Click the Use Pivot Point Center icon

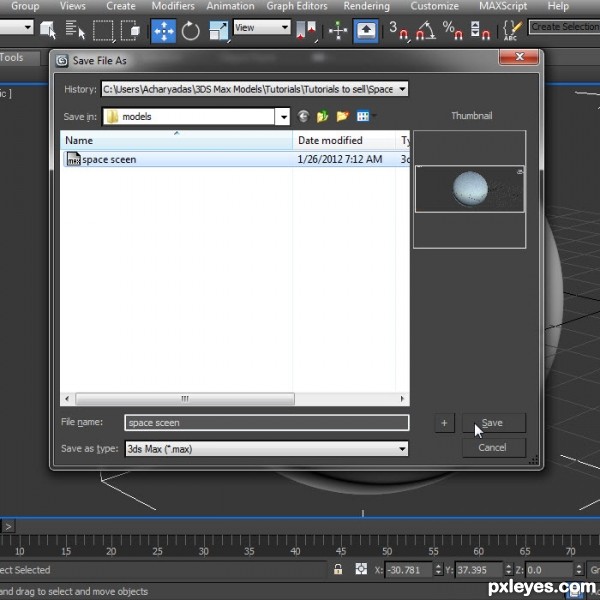(x=307, y=31)
